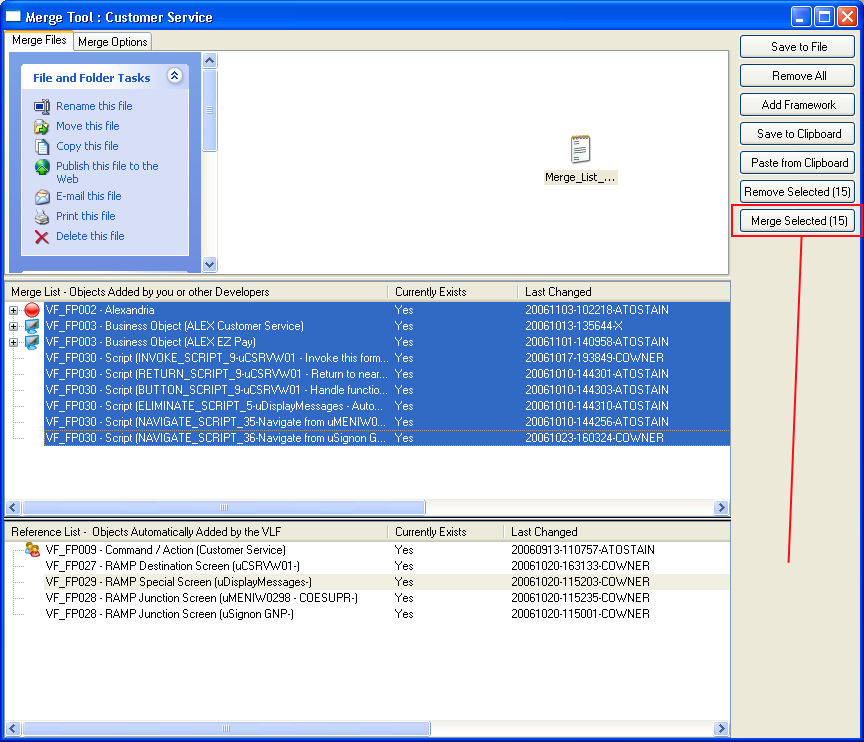Click the Publish to Web globe icon
The height and width of the screenshot is (742, 864).
coord(42,167)
